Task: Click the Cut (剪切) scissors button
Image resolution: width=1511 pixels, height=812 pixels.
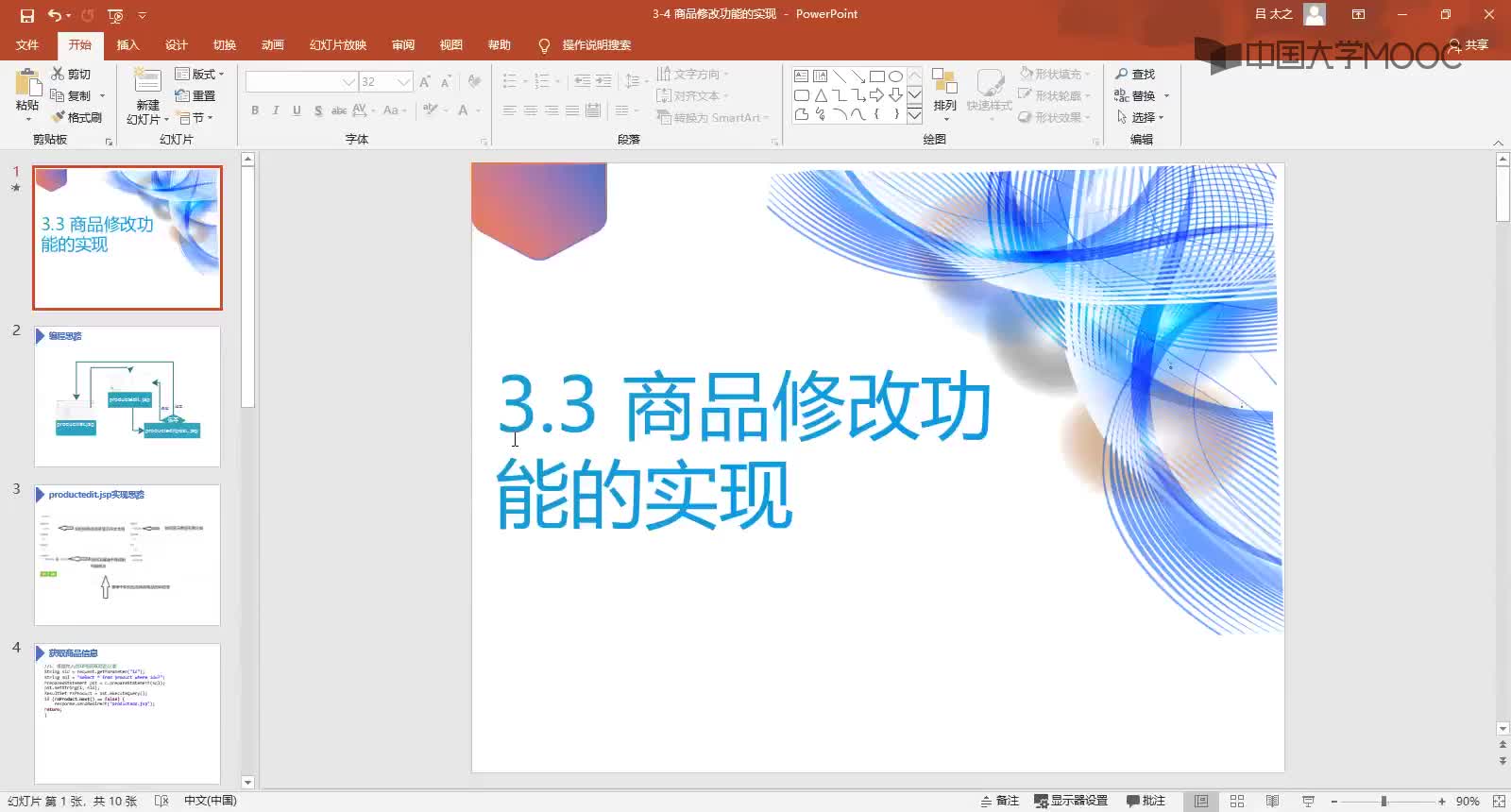Action: (71, 74)
